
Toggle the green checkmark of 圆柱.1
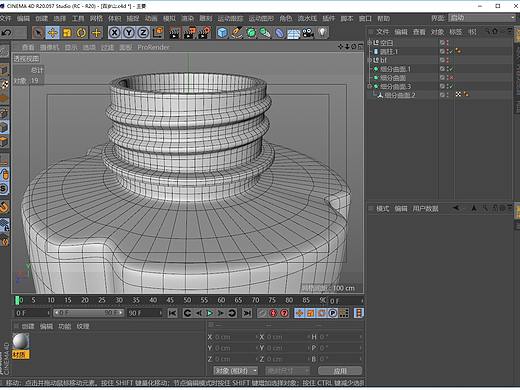[451, 51]
